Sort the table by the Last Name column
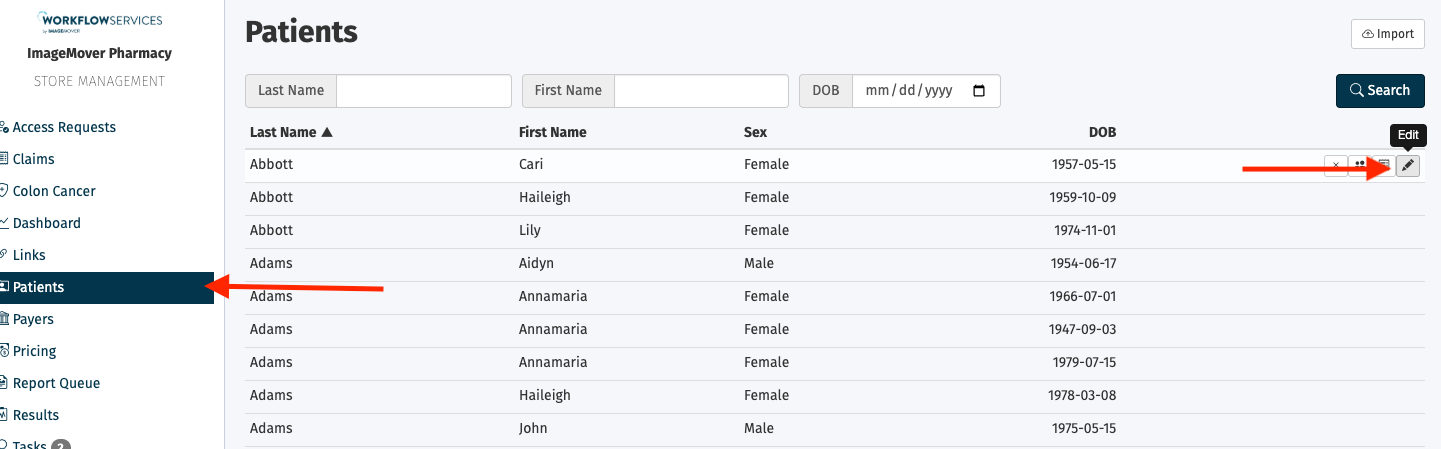Viewport: 1441px width, 449px height. pyautogui.click(x=291, y=132)
